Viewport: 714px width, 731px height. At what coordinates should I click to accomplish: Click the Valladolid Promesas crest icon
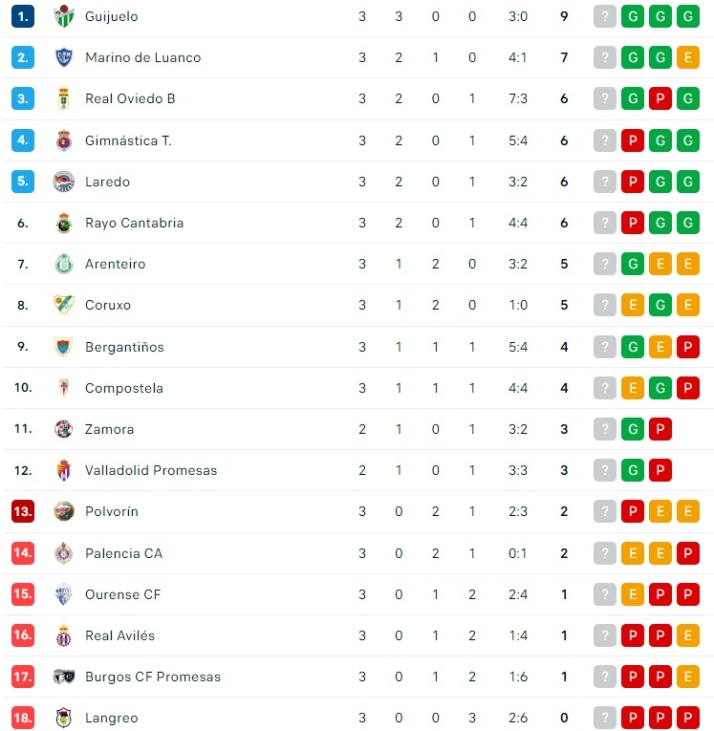[64, 470]
